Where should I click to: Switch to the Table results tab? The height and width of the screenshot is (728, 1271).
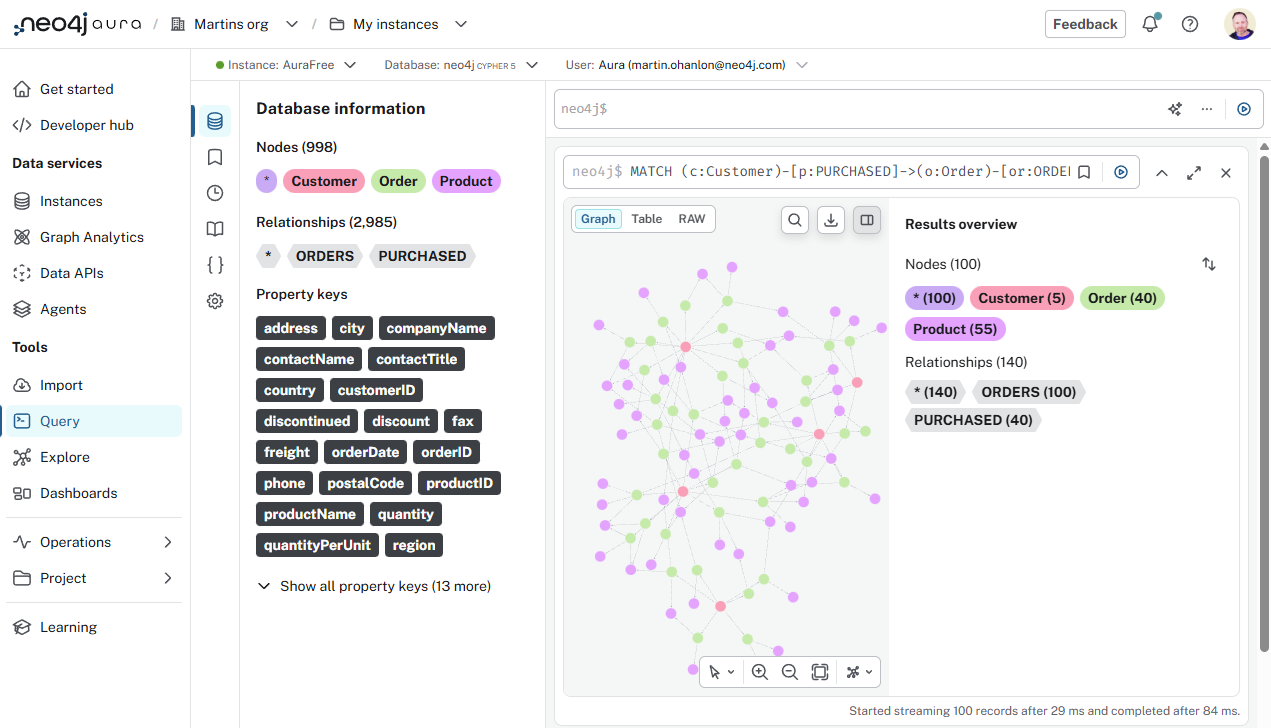coord(646,218)
